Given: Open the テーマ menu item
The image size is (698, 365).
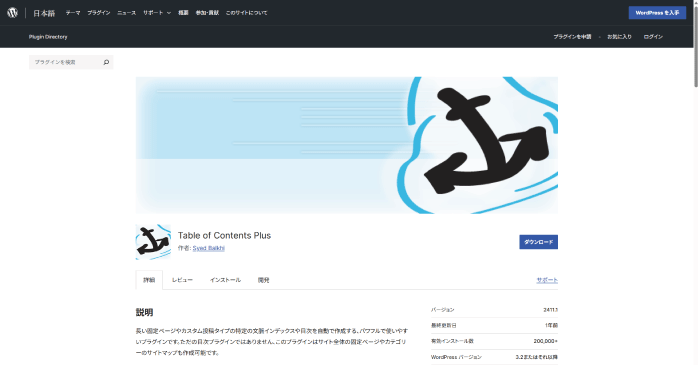Looking at the screenshot, I should click(x=73, y=13).
